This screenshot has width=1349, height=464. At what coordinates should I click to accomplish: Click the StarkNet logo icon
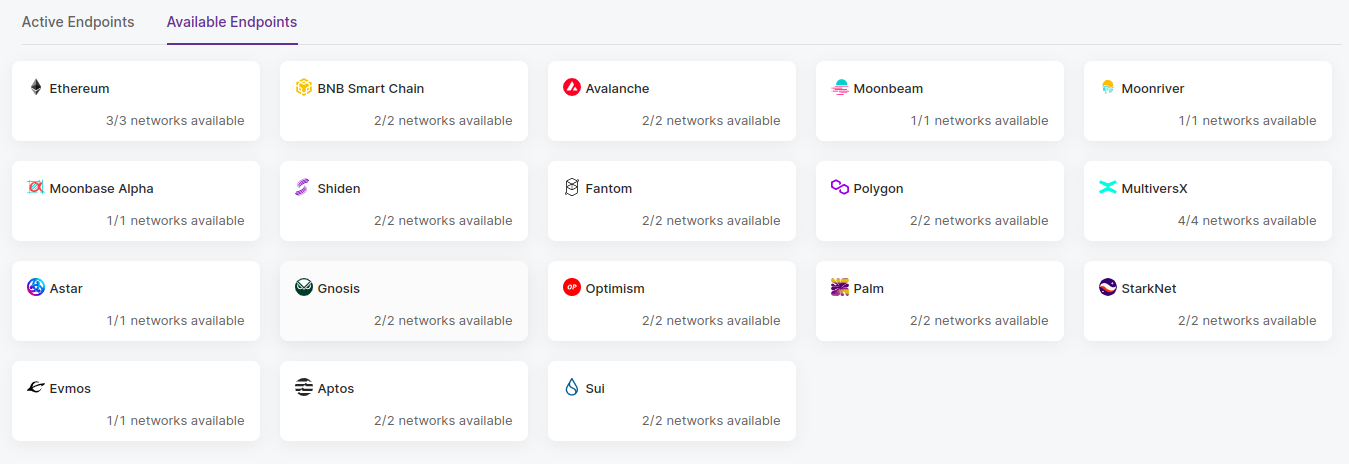click(1108, 288)
